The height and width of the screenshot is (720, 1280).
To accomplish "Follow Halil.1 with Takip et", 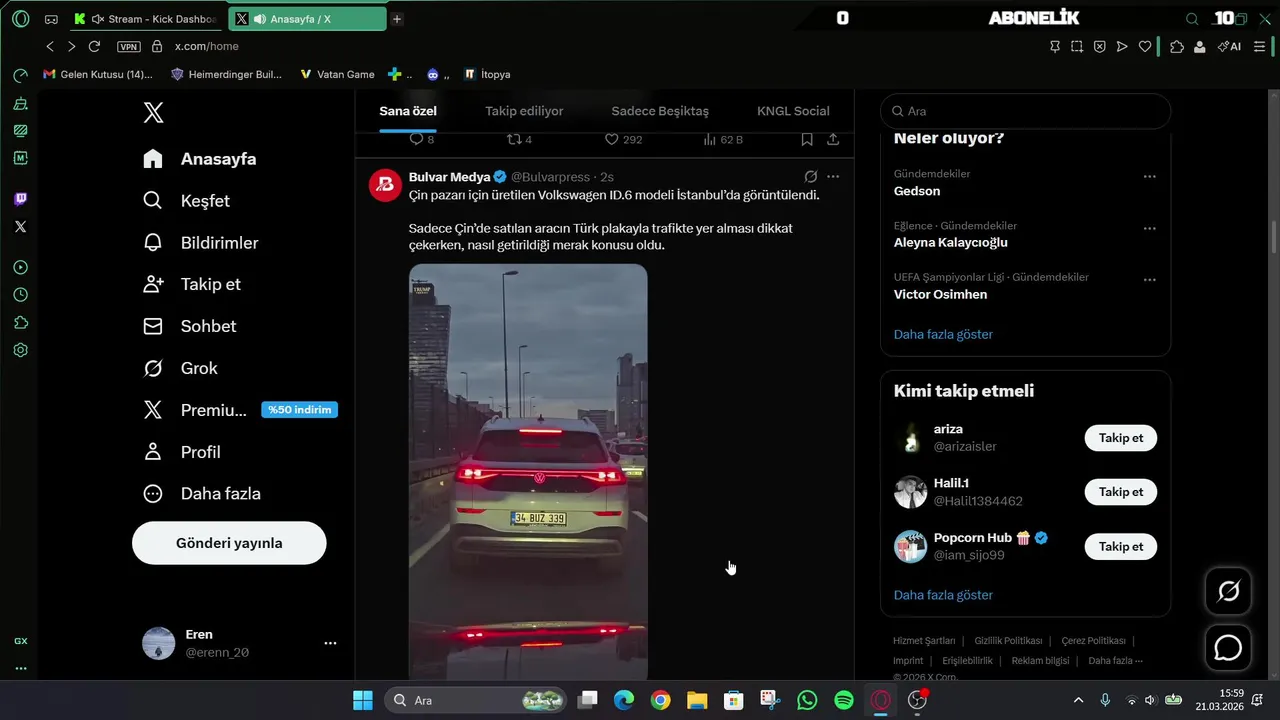I will click(x=1121, y=492).
